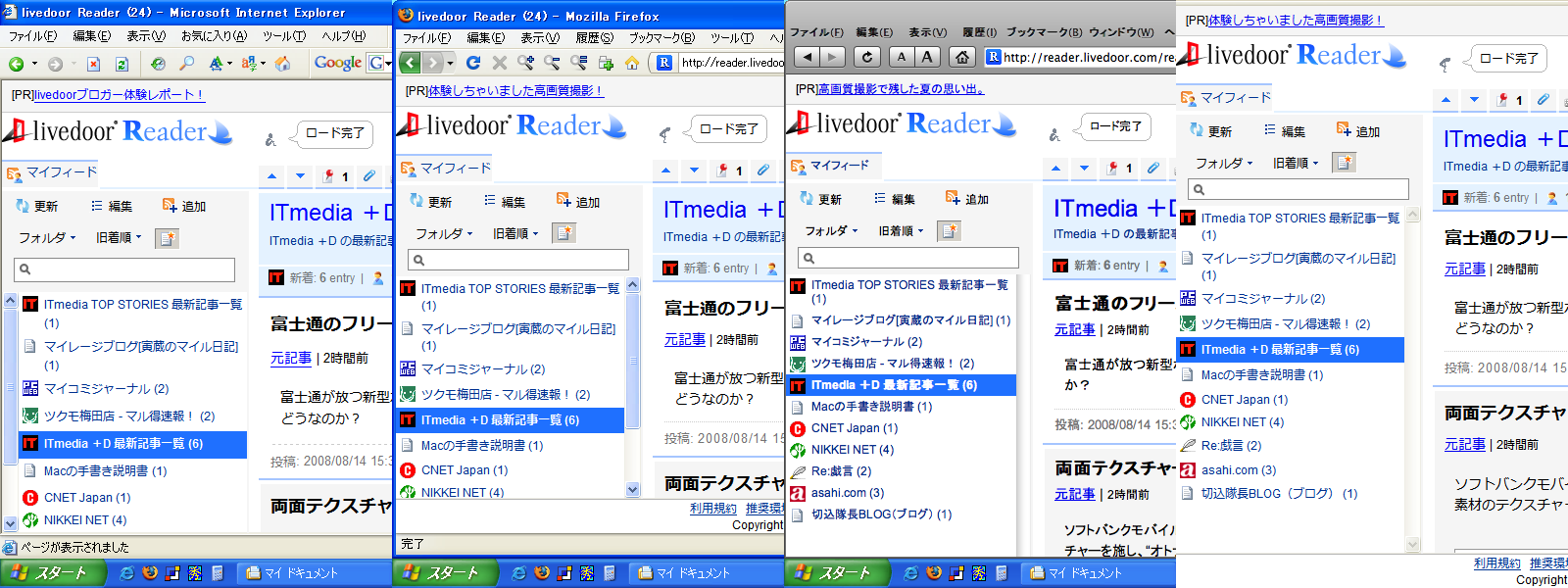Open the 旧着順 sort dropdown in Internet Explorer window
The width and height of the screenshot is (1568, 588).
(119, 237)
